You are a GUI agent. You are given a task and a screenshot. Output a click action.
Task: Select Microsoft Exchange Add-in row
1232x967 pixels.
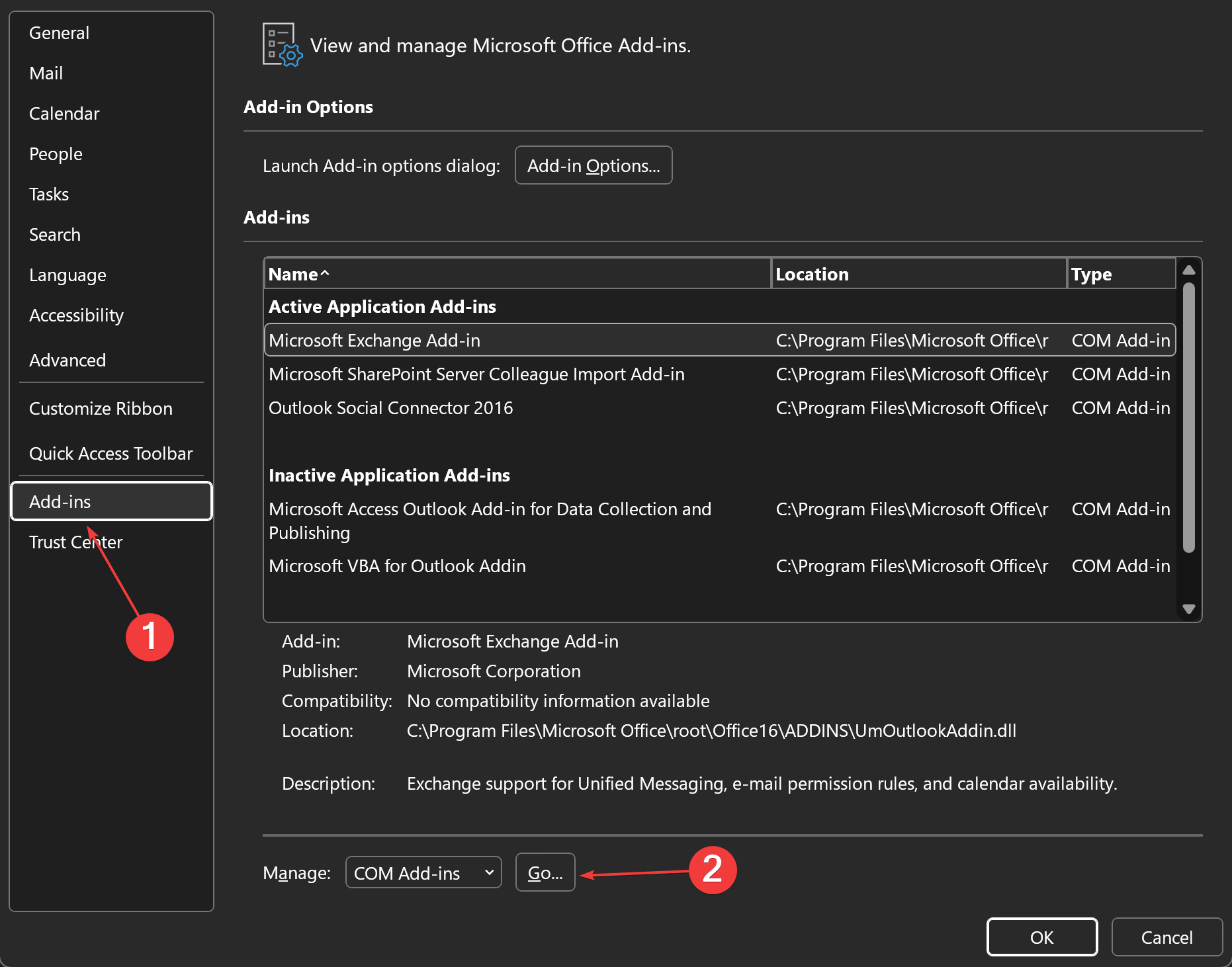pyautogui.click(x=720, y=340)
